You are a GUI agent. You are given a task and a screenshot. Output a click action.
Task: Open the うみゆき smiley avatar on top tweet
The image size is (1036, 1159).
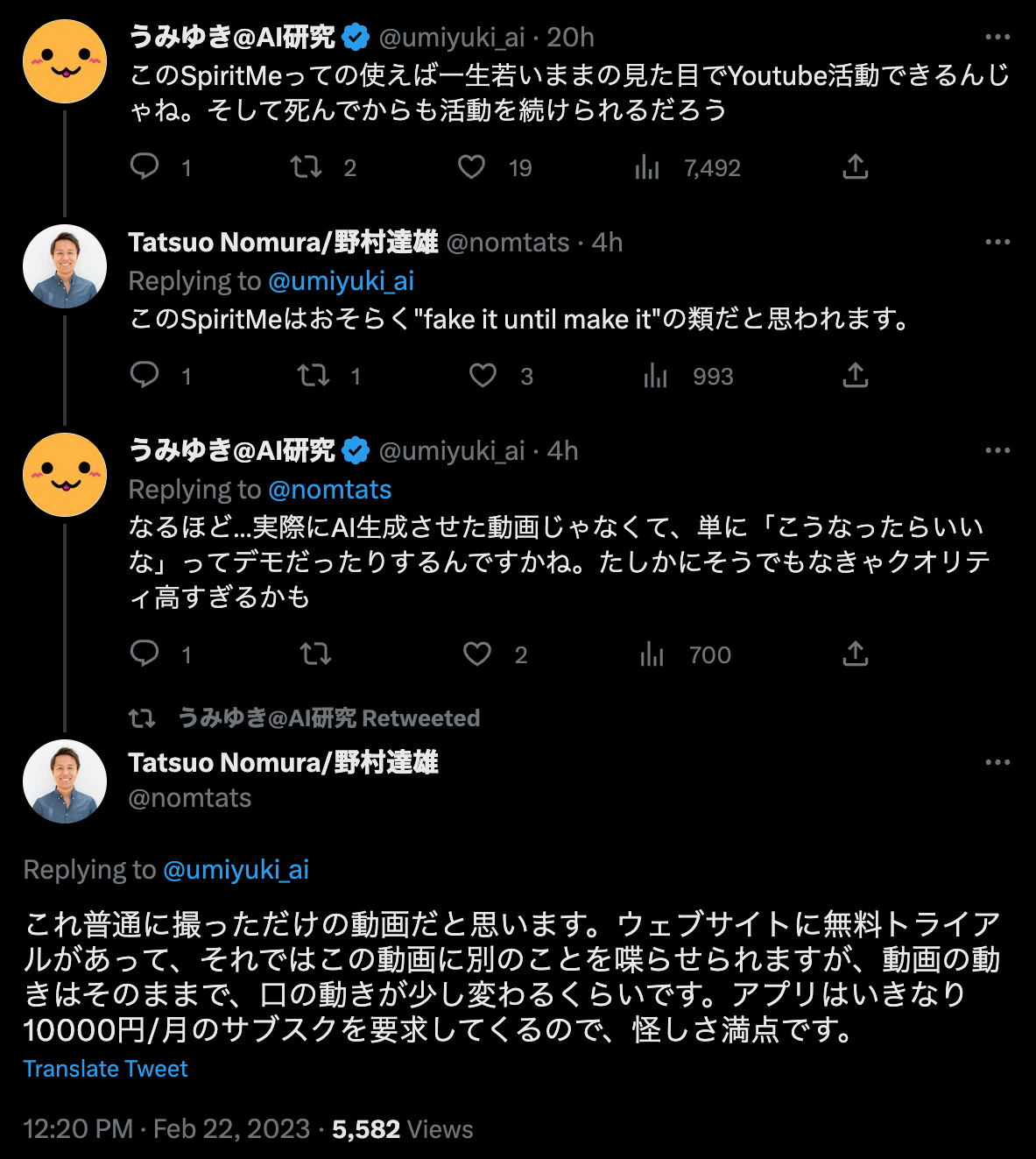tap(65, 61)
